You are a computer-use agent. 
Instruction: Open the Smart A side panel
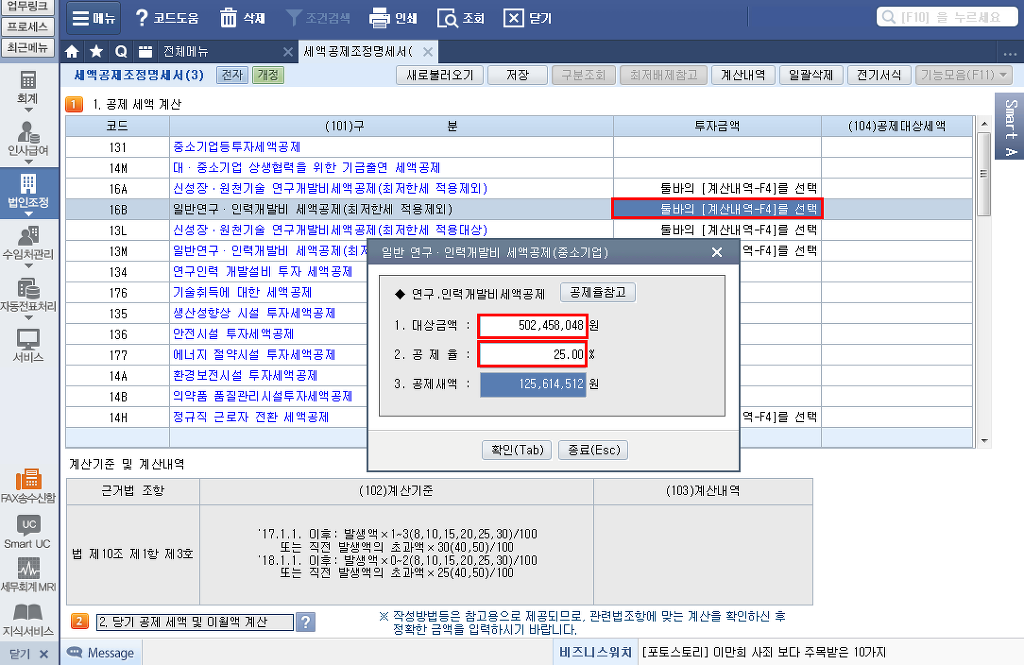(1010, 127)
